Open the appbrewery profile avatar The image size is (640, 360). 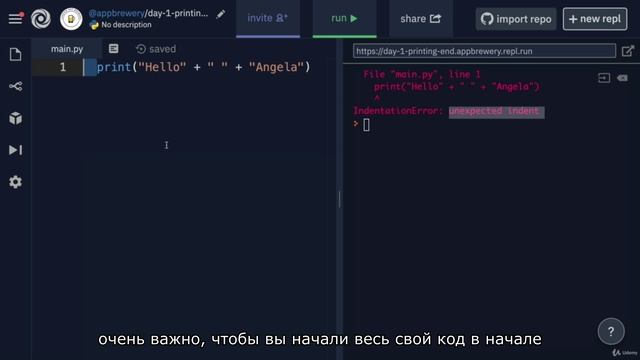tap(71, 19)
